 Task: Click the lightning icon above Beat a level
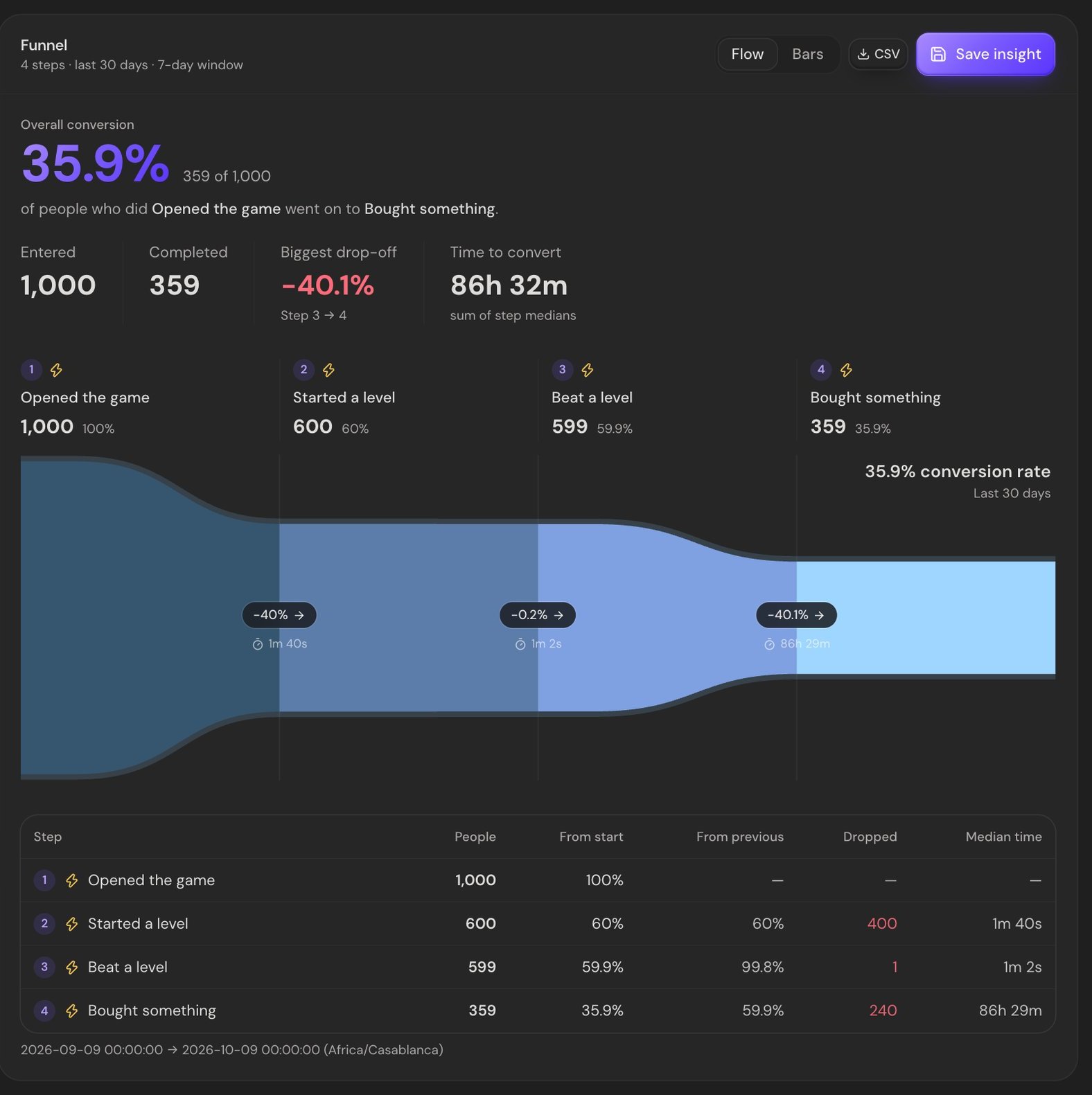[587, 370]
